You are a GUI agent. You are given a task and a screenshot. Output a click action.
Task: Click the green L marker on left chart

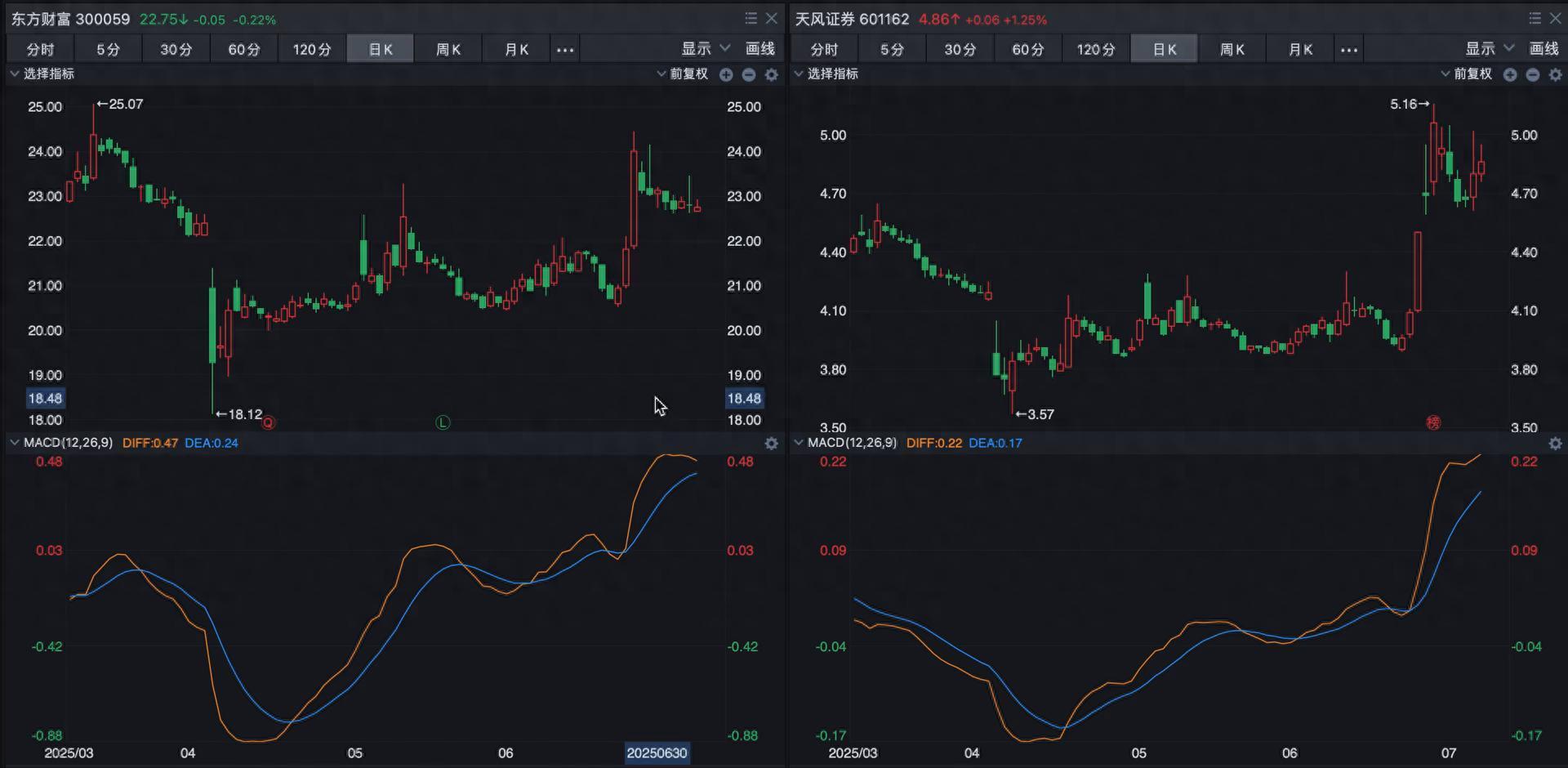443,422
